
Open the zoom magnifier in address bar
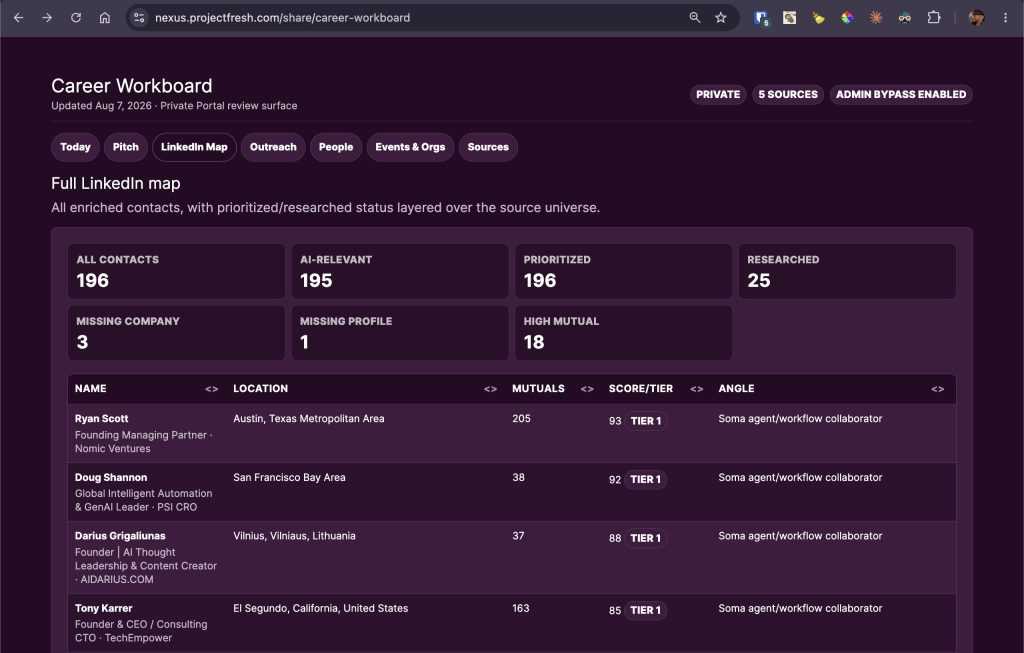coord(695,18)
